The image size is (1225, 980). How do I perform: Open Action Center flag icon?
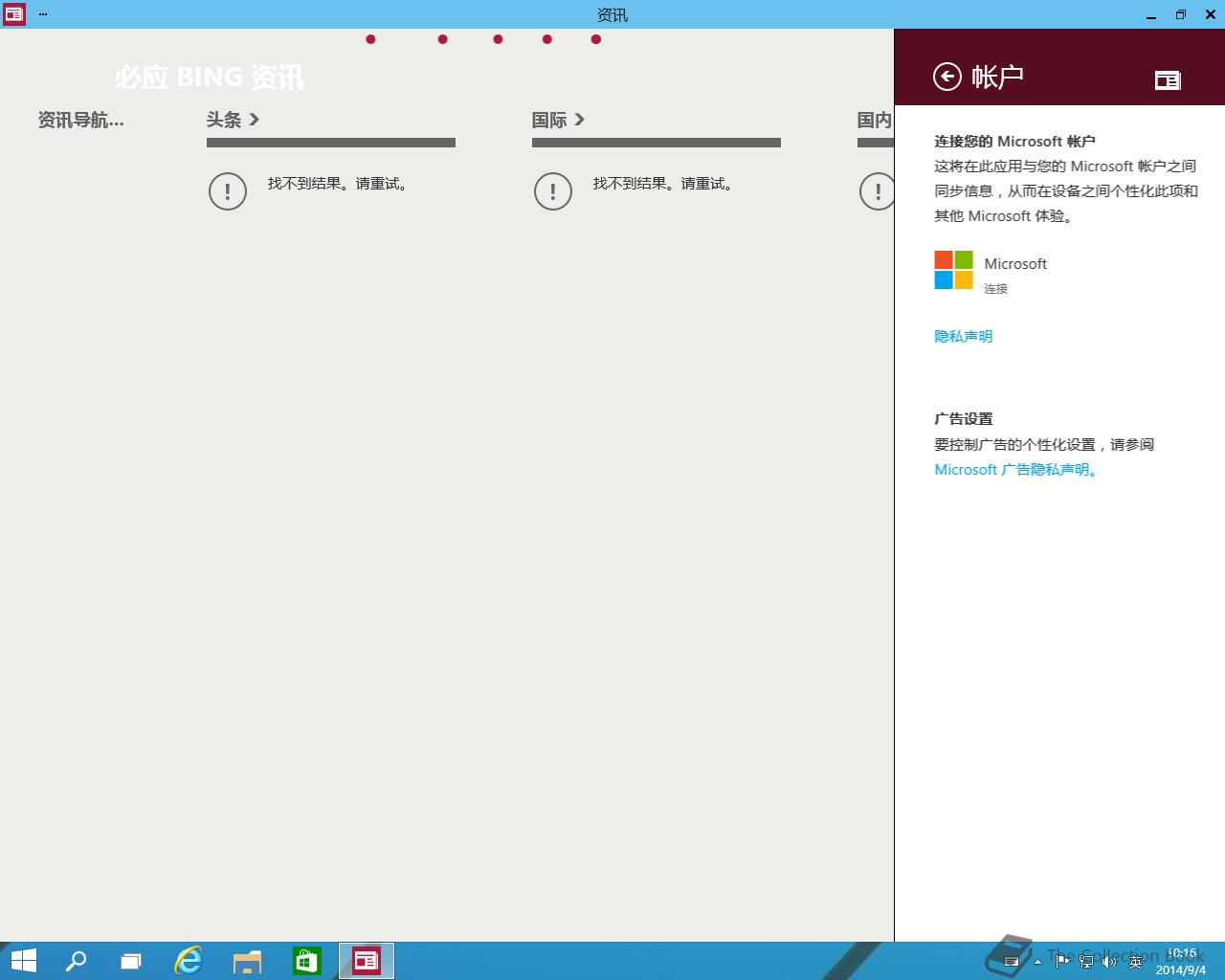point(1062,961)
